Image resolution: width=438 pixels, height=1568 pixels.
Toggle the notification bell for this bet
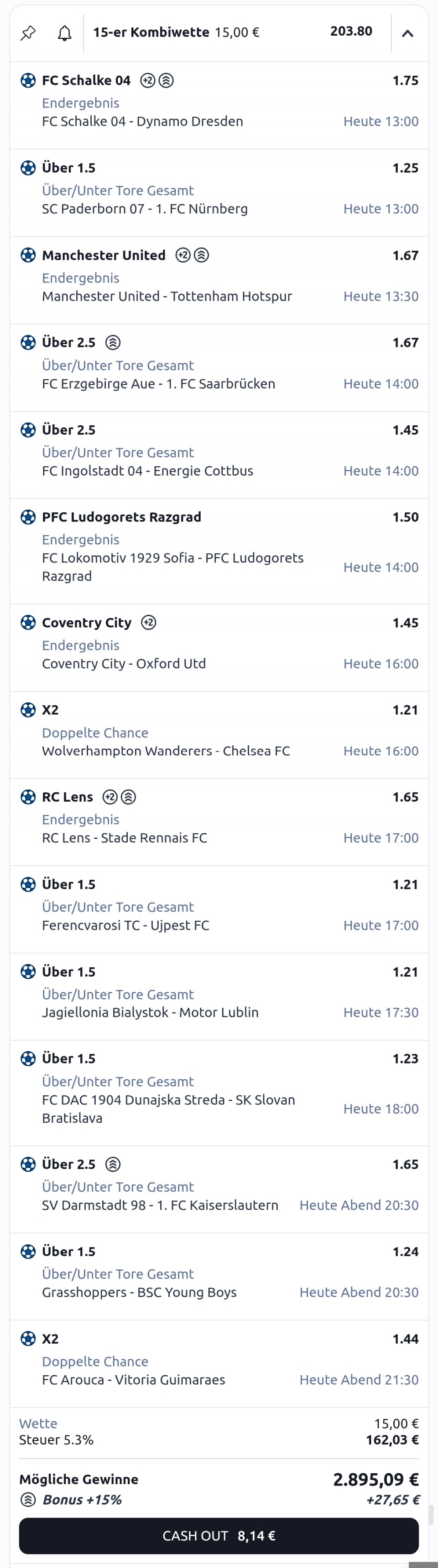click(x=64, y=33)
